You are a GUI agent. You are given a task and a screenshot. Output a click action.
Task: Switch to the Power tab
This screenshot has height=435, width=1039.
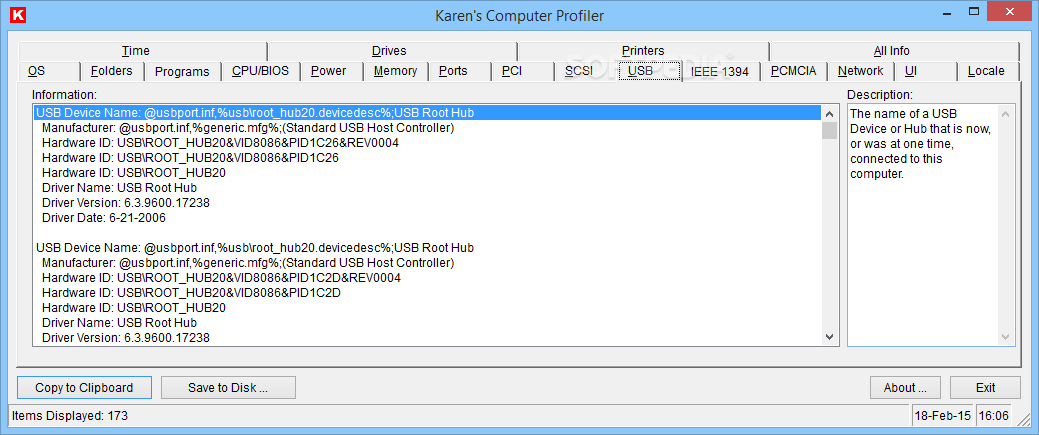point(333,71)
